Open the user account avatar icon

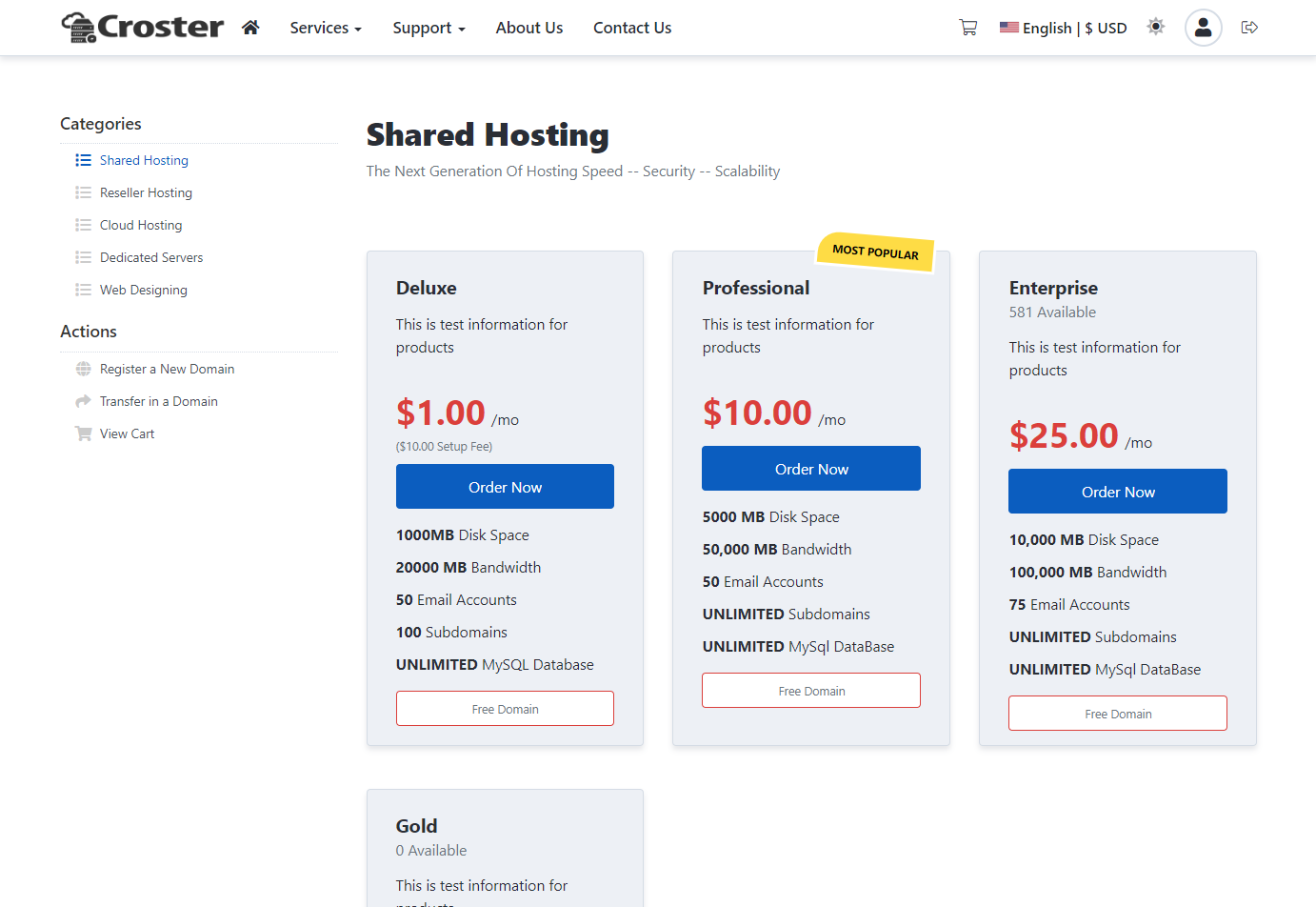1203,28
